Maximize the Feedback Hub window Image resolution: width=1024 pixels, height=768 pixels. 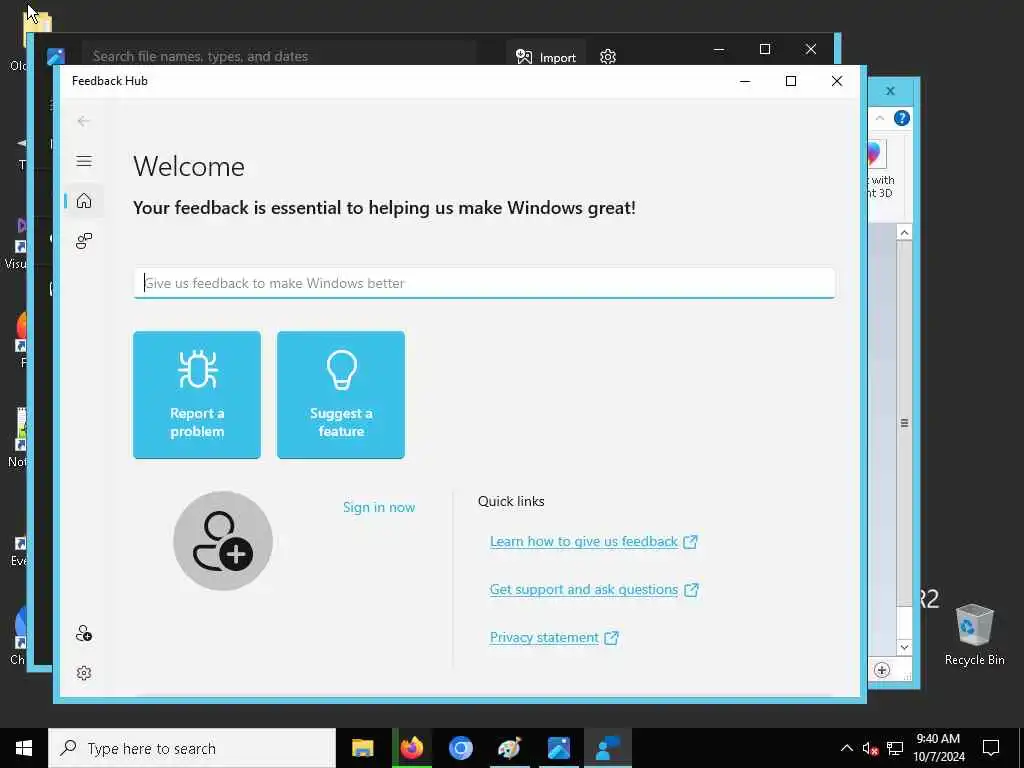coord(791,81)
